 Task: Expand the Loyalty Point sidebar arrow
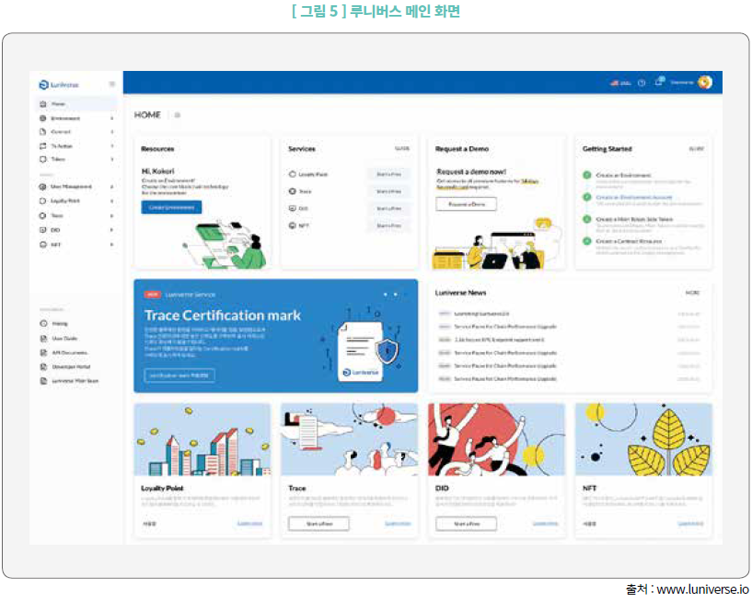point(112,201)
